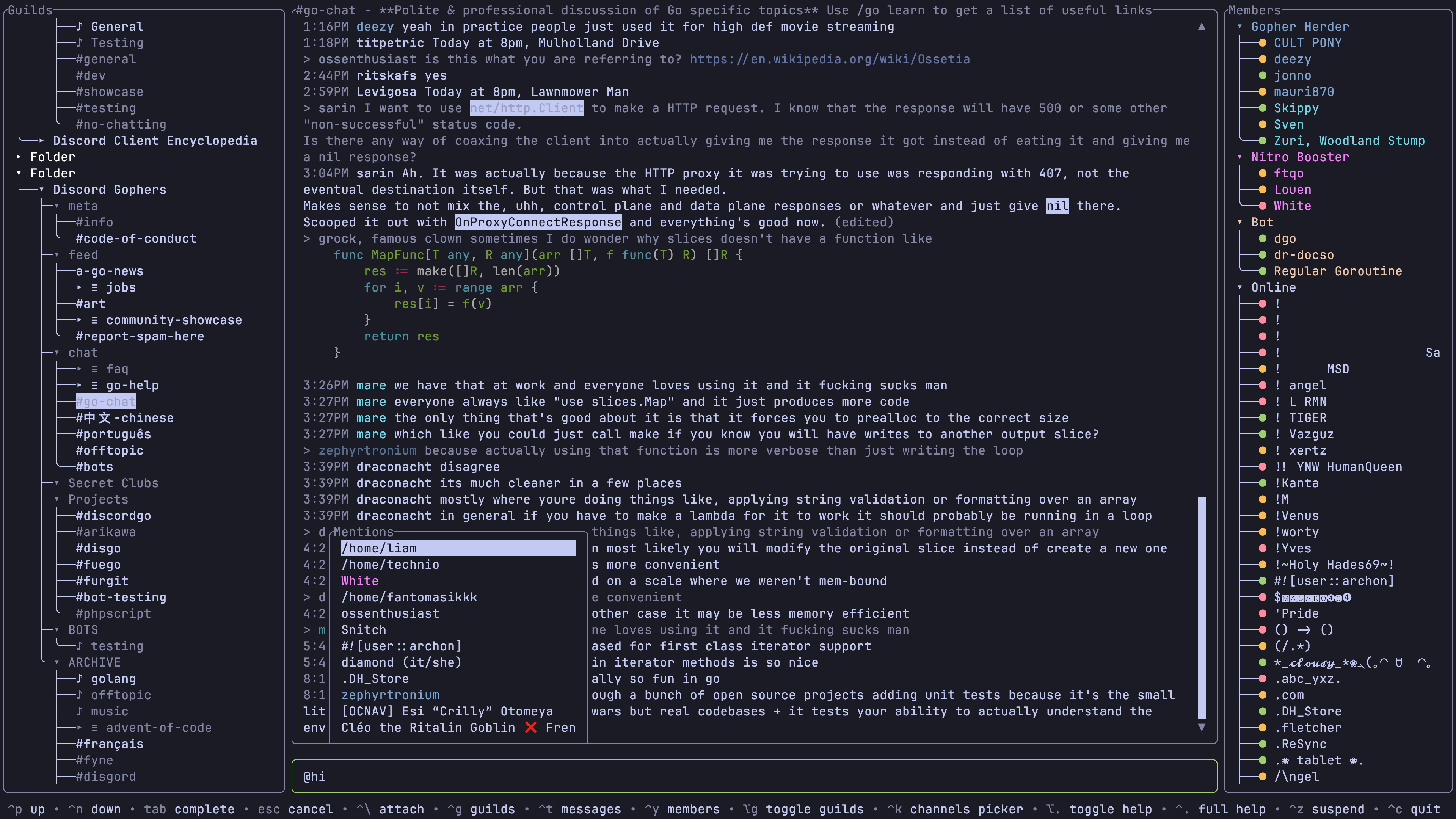Select Regular Goroutine bot member
The height and width of the screenshot is (819, 1456).
click(1338, 271)
